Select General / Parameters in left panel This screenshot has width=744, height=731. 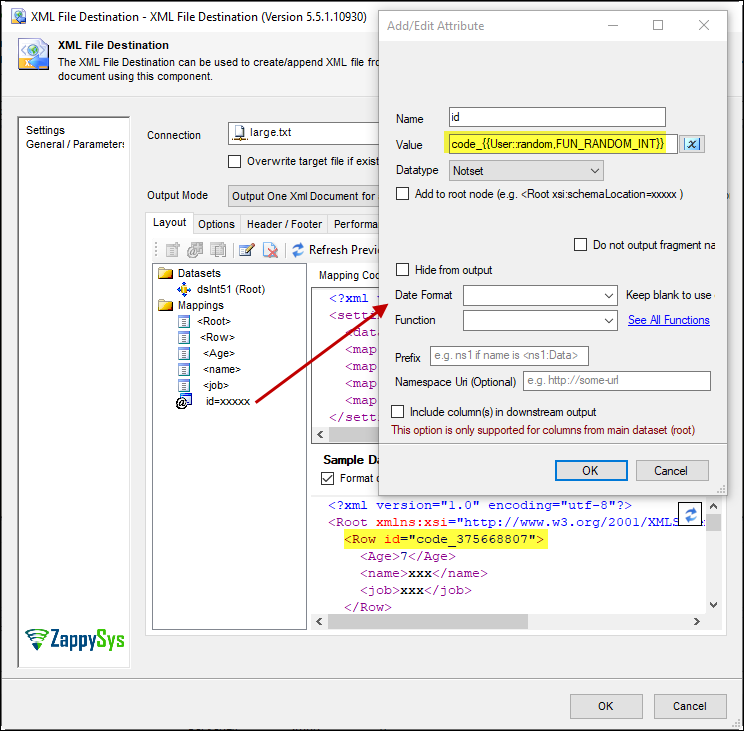(75, 144)
